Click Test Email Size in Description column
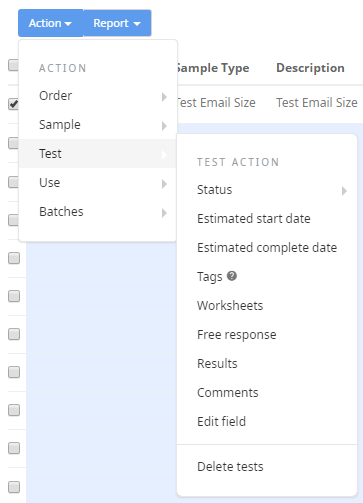The height and width of the screenshot is (503, 363). (x=317, y=103)
